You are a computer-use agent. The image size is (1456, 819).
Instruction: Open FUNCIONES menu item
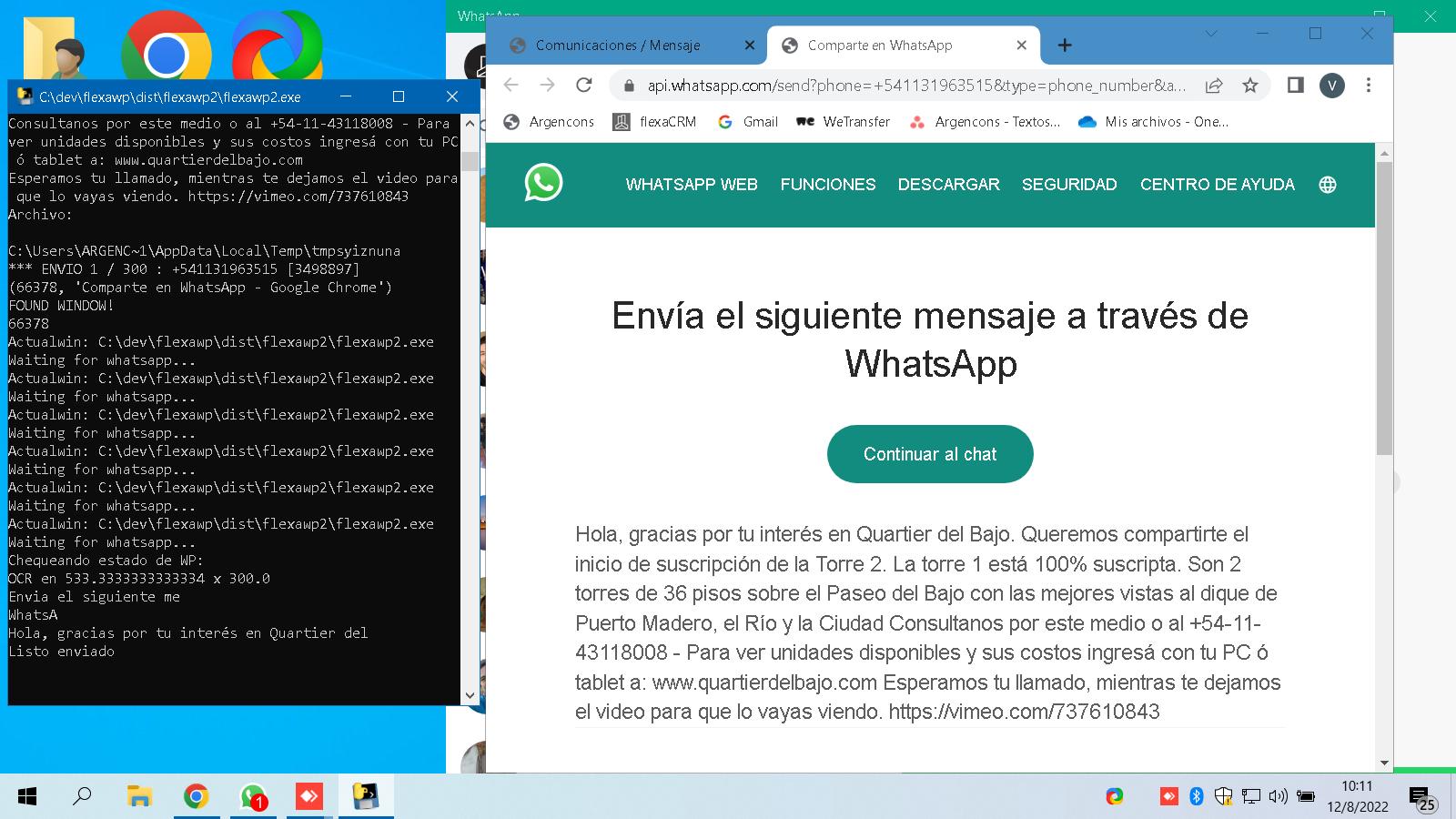[828, 185]
